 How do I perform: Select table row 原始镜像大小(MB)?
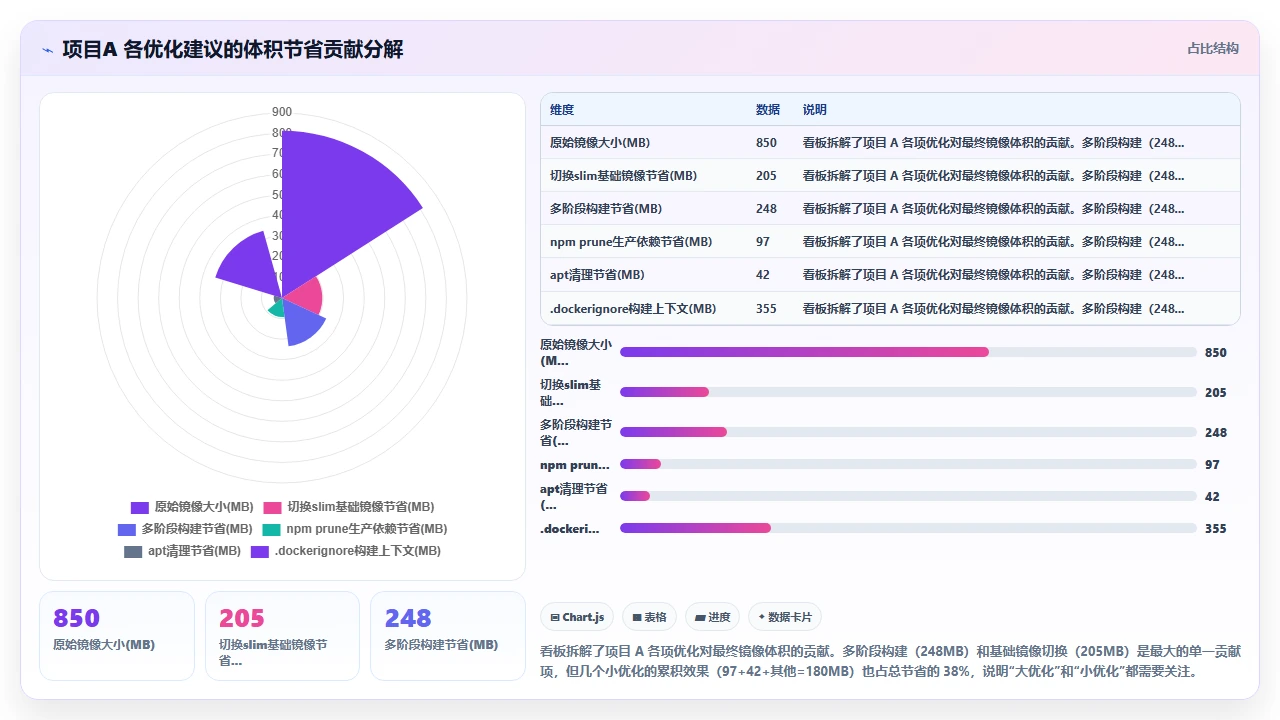pyautogui.click(x=890, y=142)
